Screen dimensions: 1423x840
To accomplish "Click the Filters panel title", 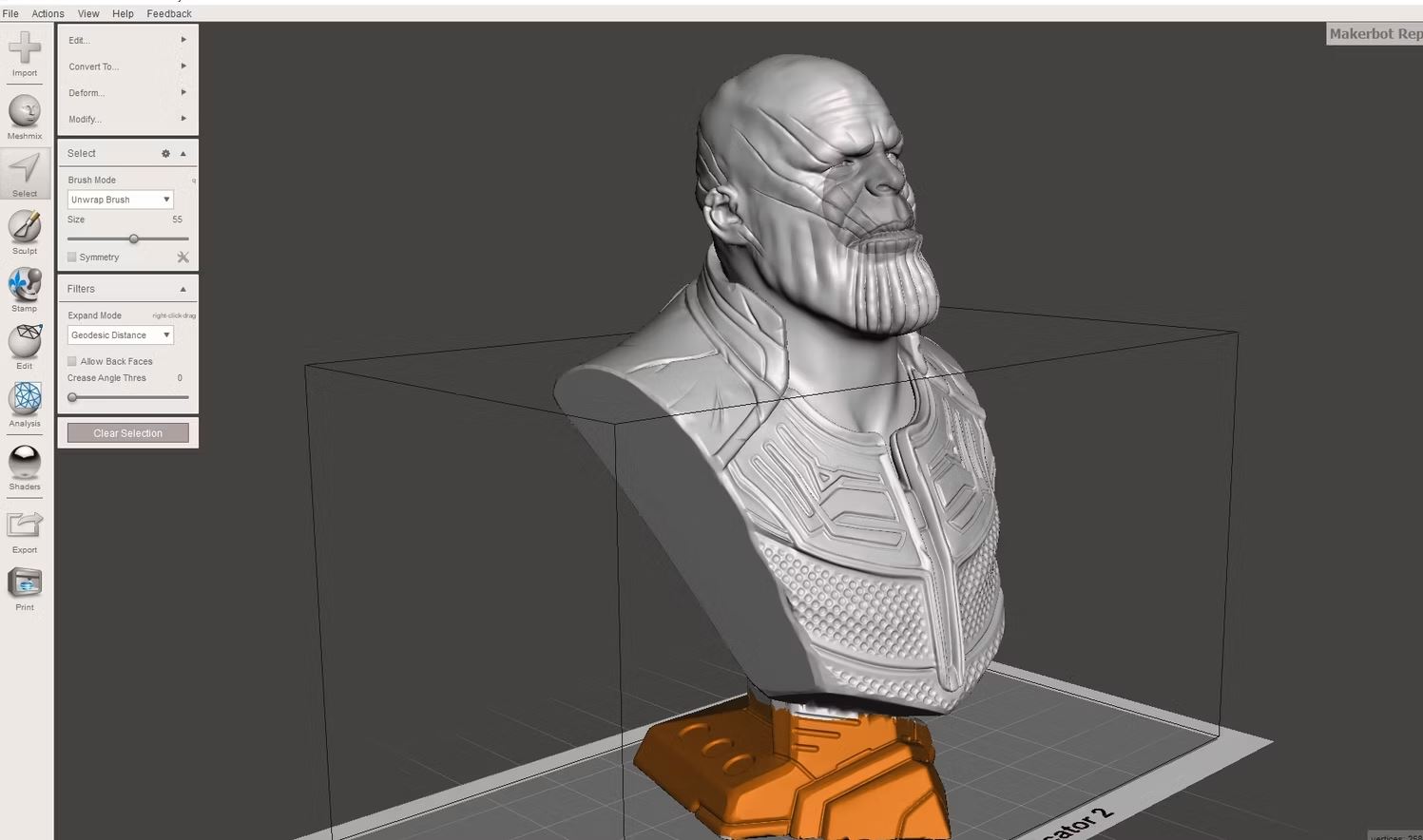I will [x=81, y=289].
